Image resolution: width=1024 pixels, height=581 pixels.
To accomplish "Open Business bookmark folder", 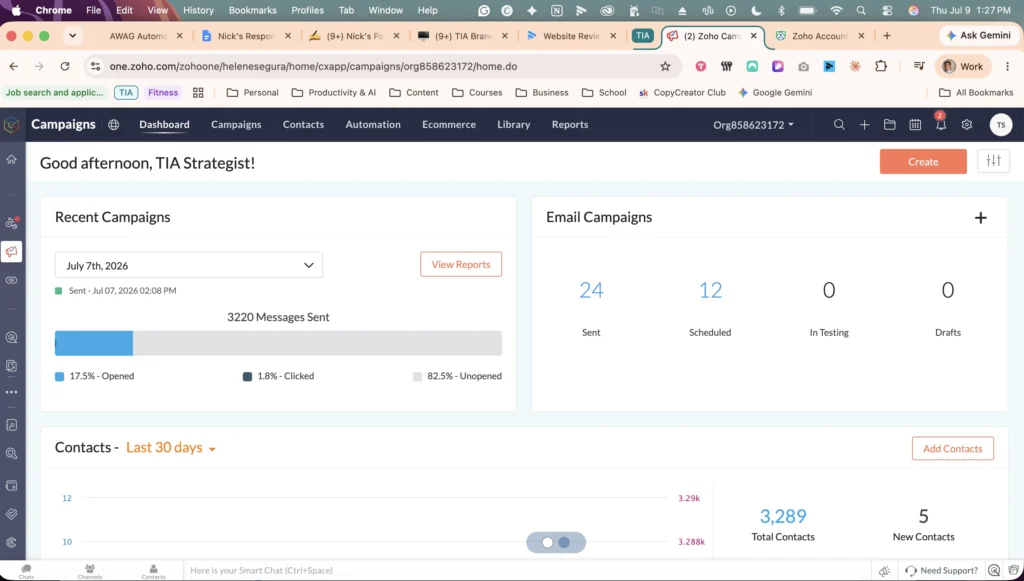I will tap(541, 93).
